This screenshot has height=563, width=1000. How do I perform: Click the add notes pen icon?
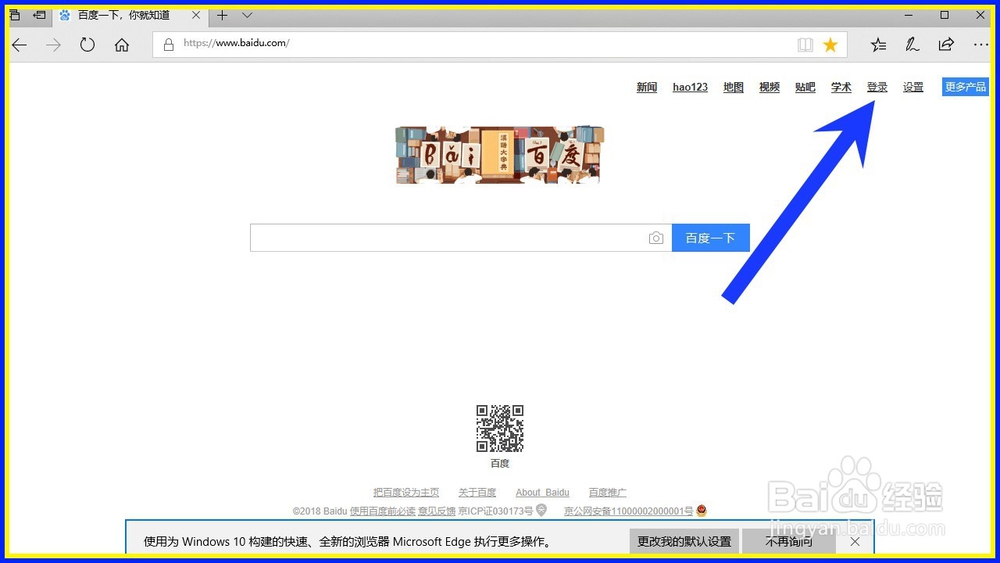click(912, 44)
